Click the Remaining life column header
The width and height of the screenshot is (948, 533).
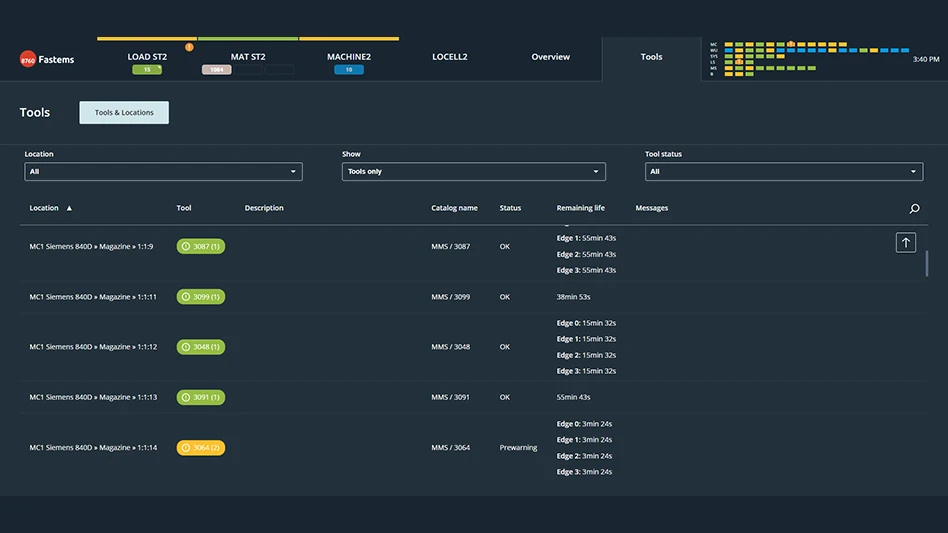tap(580, 208)
